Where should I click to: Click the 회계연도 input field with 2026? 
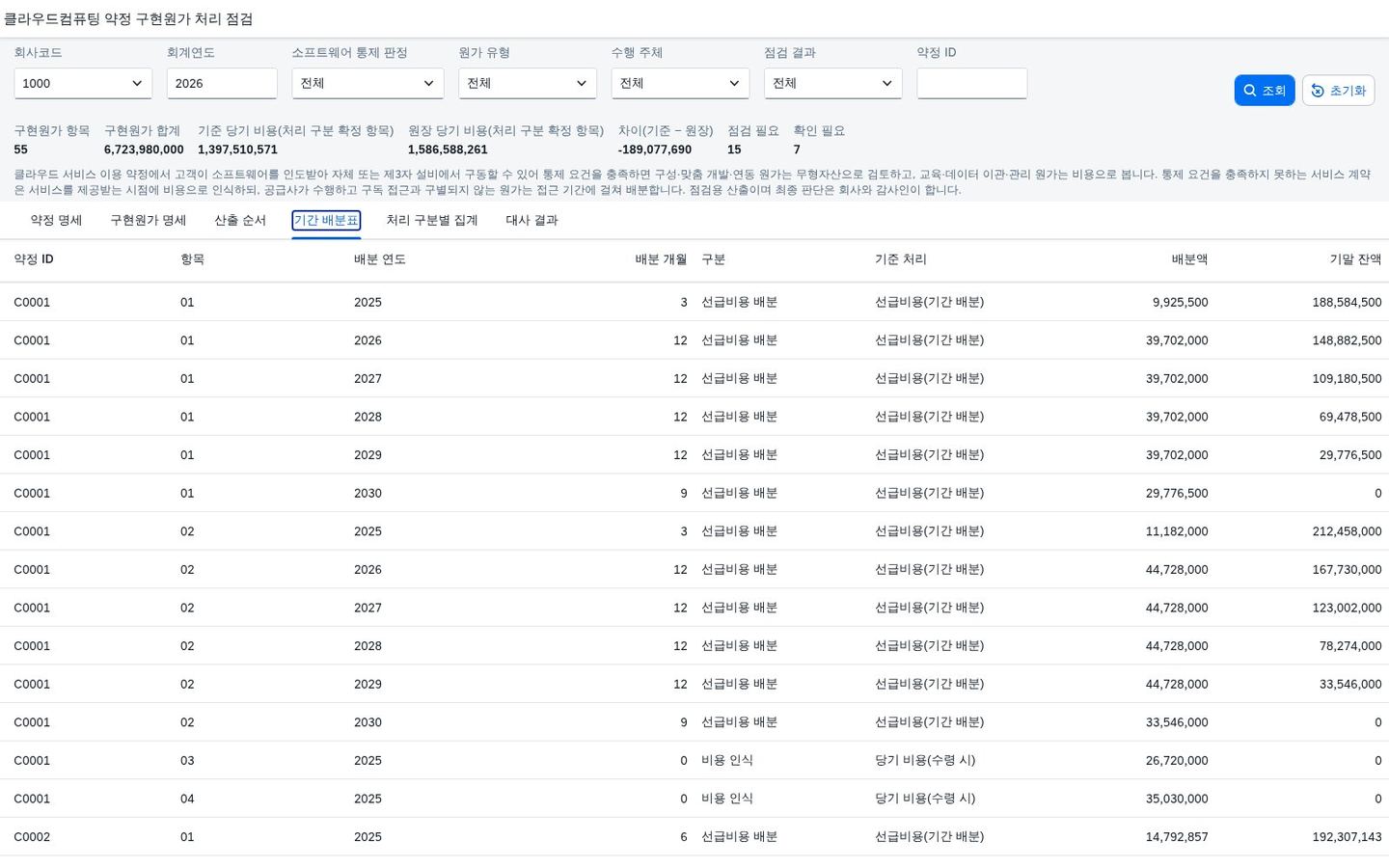pyautogui.click(x=222, y=83)
